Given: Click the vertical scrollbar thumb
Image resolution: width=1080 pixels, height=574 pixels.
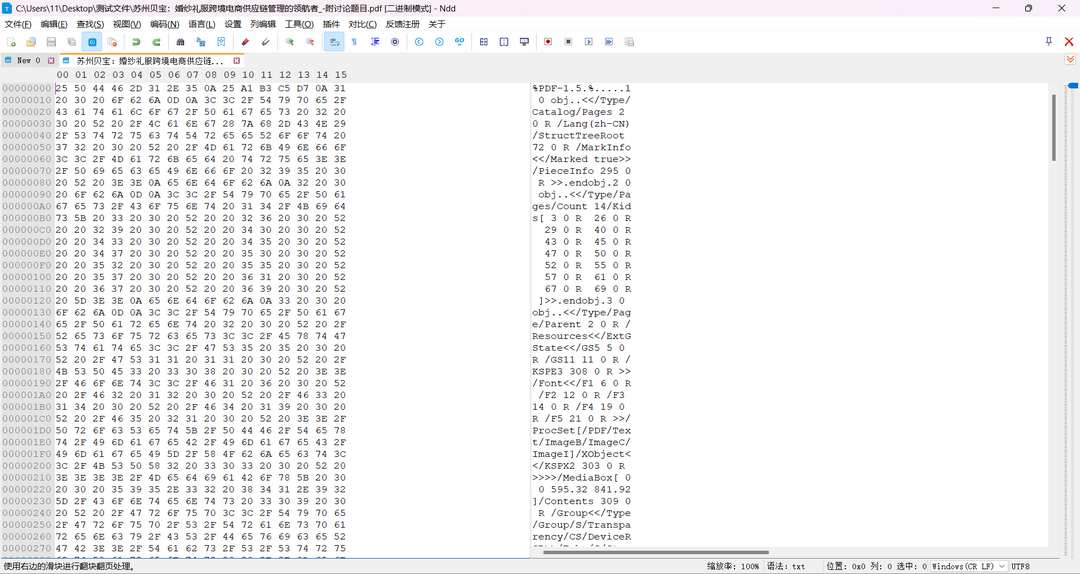Looking at the screenshot, I should [x=1053, y=127].
